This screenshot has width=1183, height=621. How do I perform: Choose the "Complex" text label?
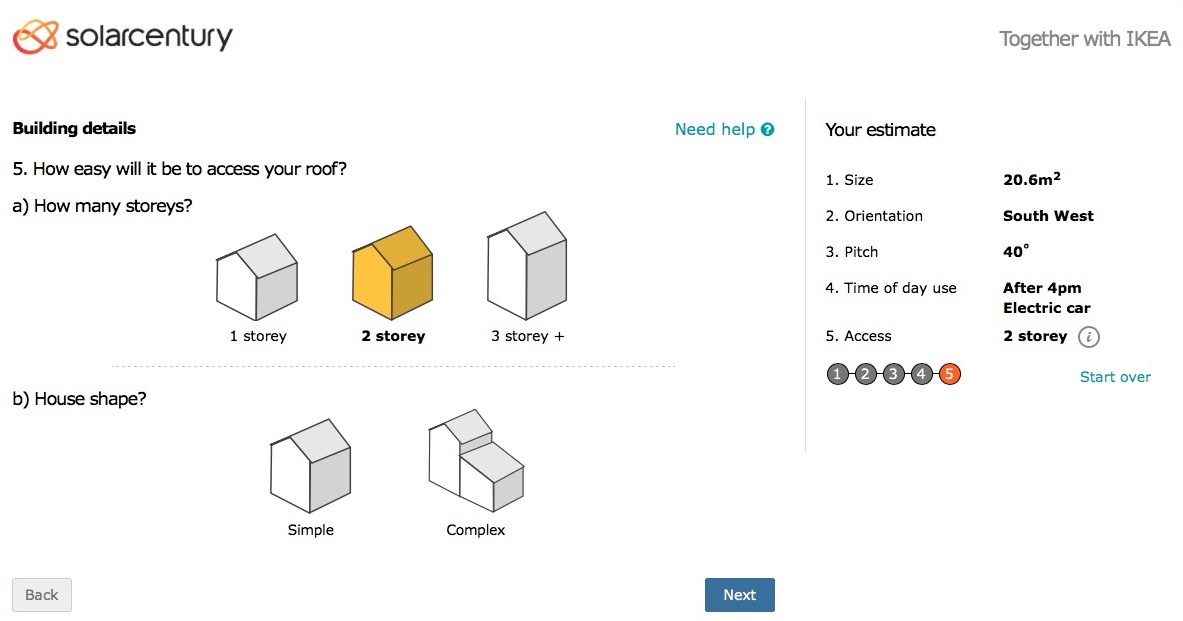click(475, 530)
